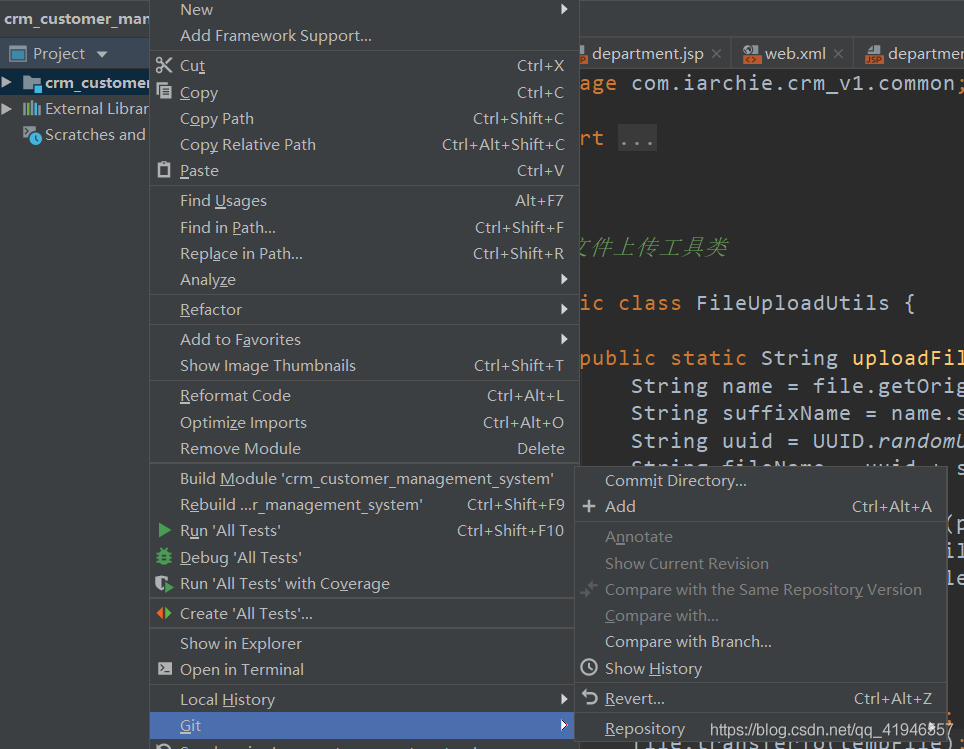Choose Build Module 'crm_customer_management_system'
Viewport: 964px width, 749px height.
pos(363,478)
